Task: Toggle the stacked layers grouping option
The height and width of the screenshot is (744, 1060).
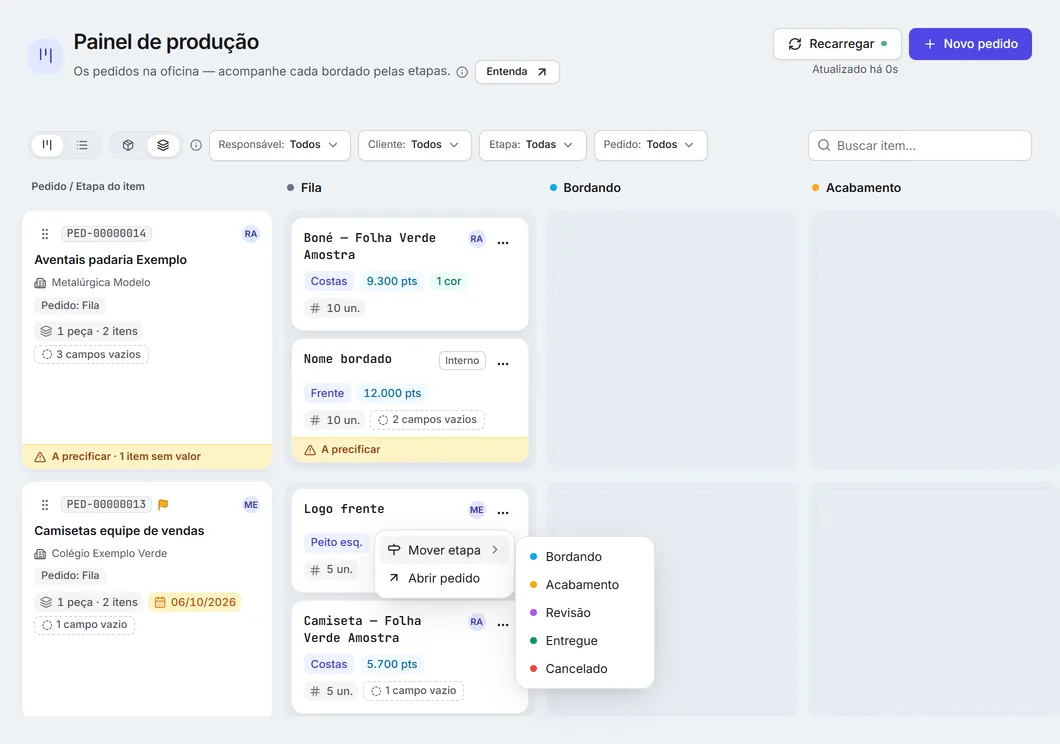Action: tap(163, 145)
